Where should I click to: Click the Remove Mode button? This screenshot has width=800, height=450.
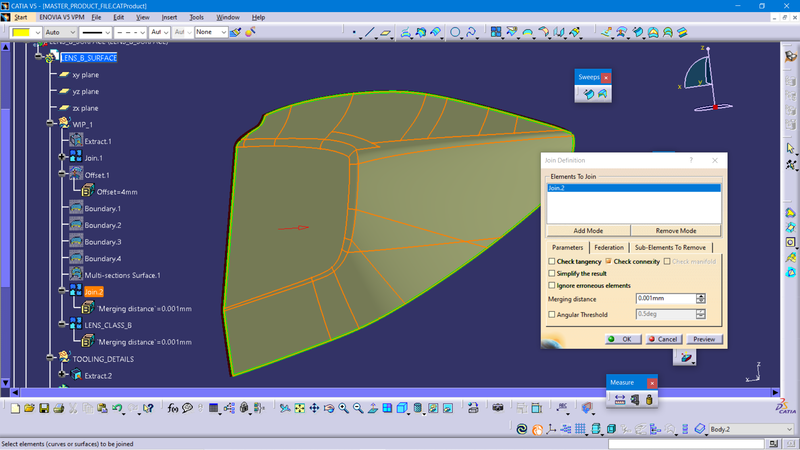point(675,230)
